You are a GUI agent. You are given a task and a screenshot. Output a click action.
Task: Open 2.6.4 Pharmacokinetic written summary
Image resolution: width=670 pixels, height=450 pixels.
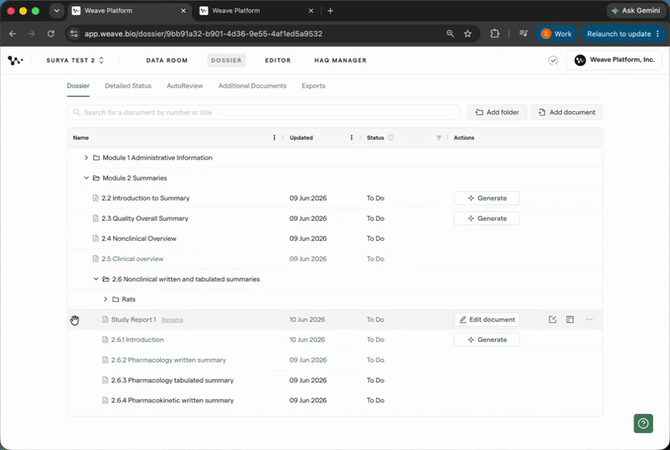tap(172, 400)
